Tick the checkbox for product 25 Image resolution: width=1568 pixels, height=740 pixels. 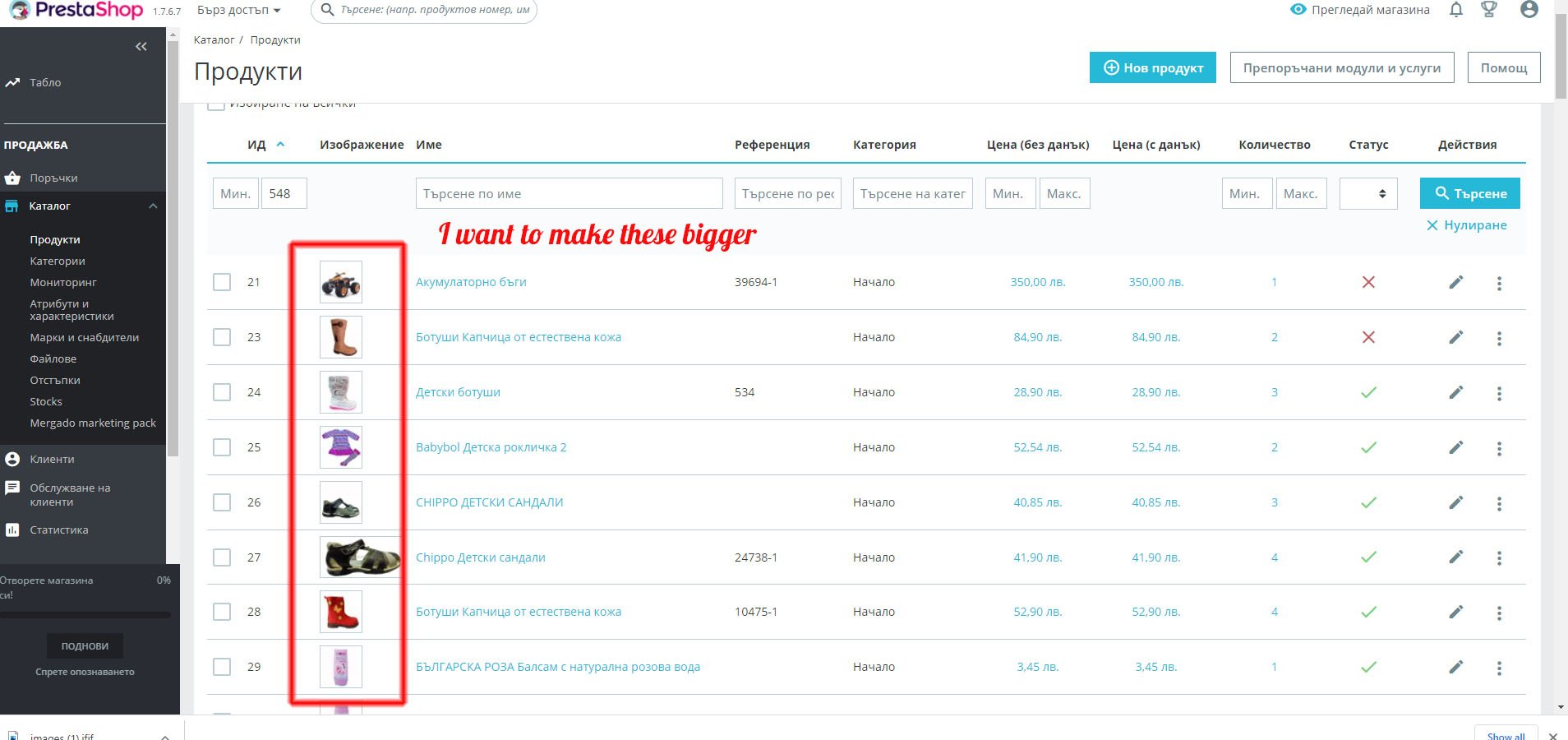tap(222, 447)
